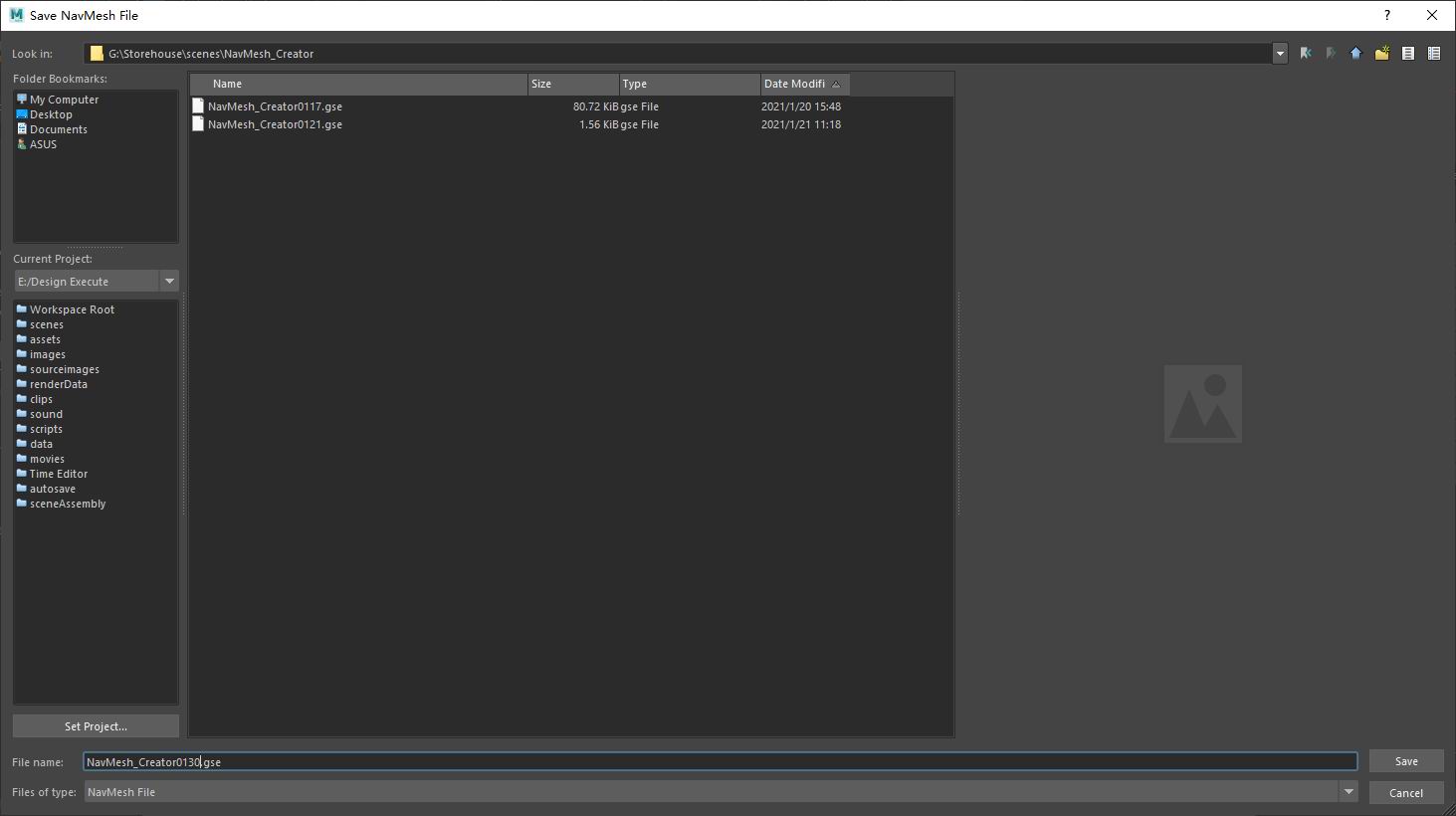This screenshot has width=1456, height=816.
Task: Click the Save button
Action: pos(1406,761)
